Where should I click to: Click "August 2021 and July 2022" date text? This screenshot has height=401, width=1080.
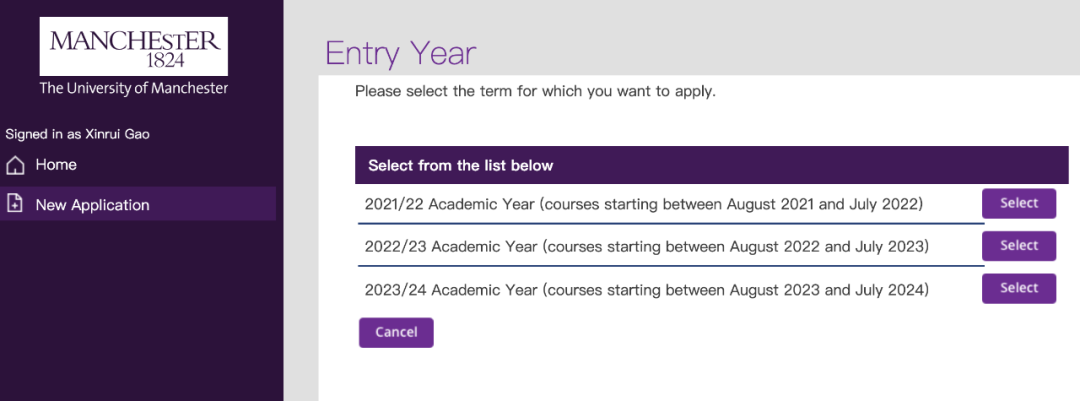[x=825, y=204]
